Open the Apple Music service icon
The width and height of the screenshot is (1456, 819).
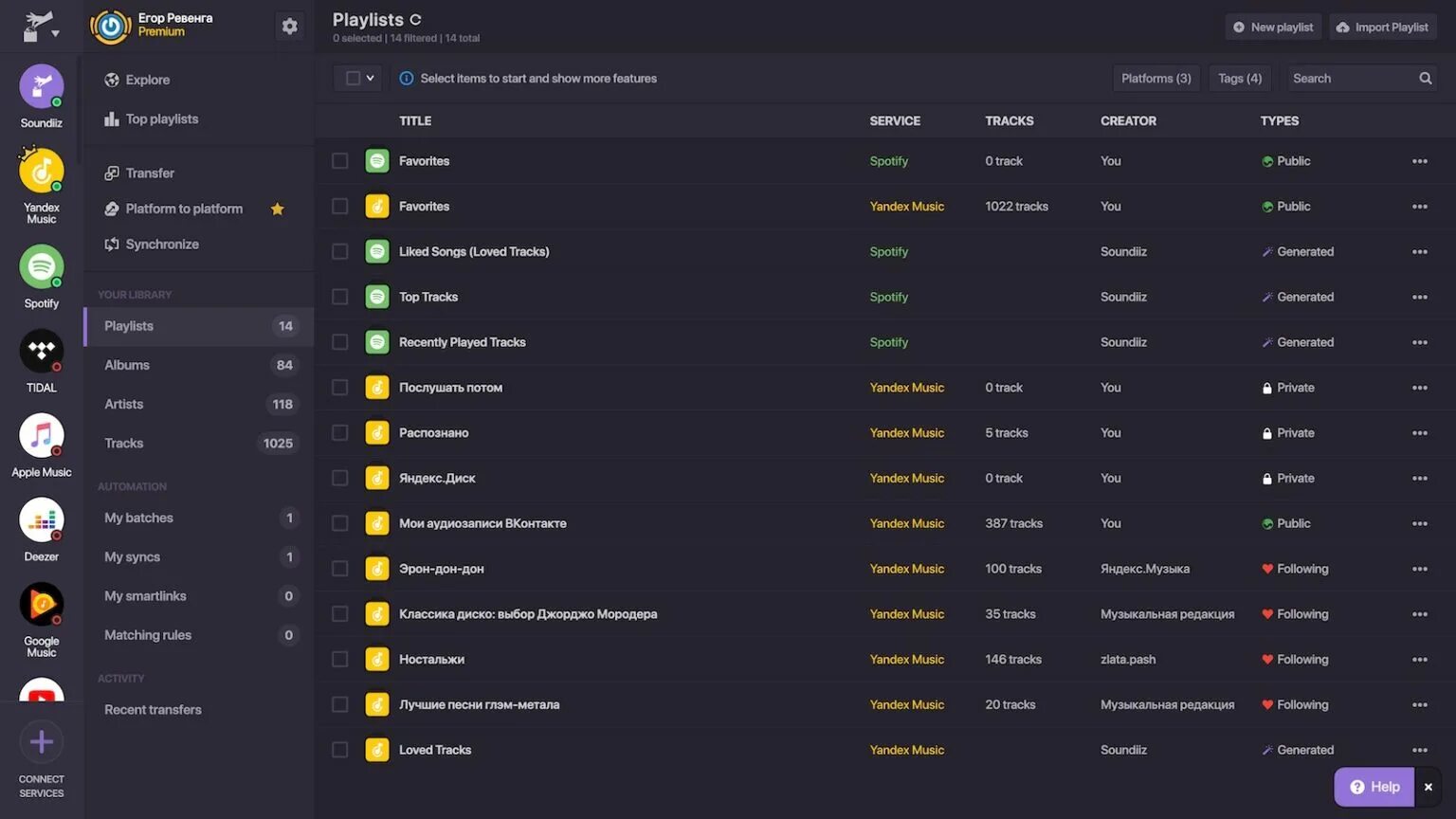[x=41, y=436]
